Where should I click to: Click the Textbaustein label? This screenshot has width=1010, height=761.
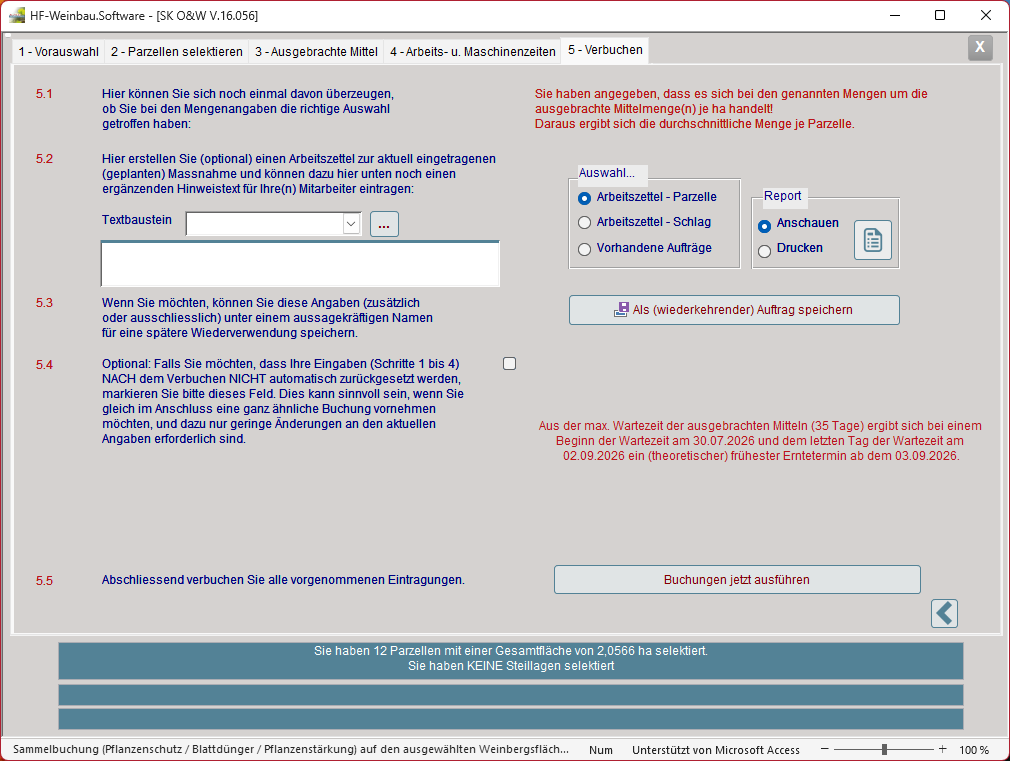point(137,220)
